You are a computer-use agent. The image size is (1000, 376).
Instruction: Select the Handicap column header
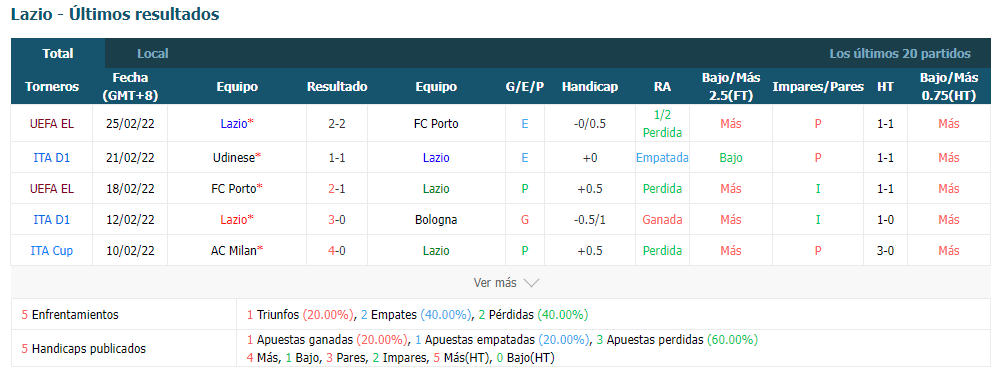point(590,87)
